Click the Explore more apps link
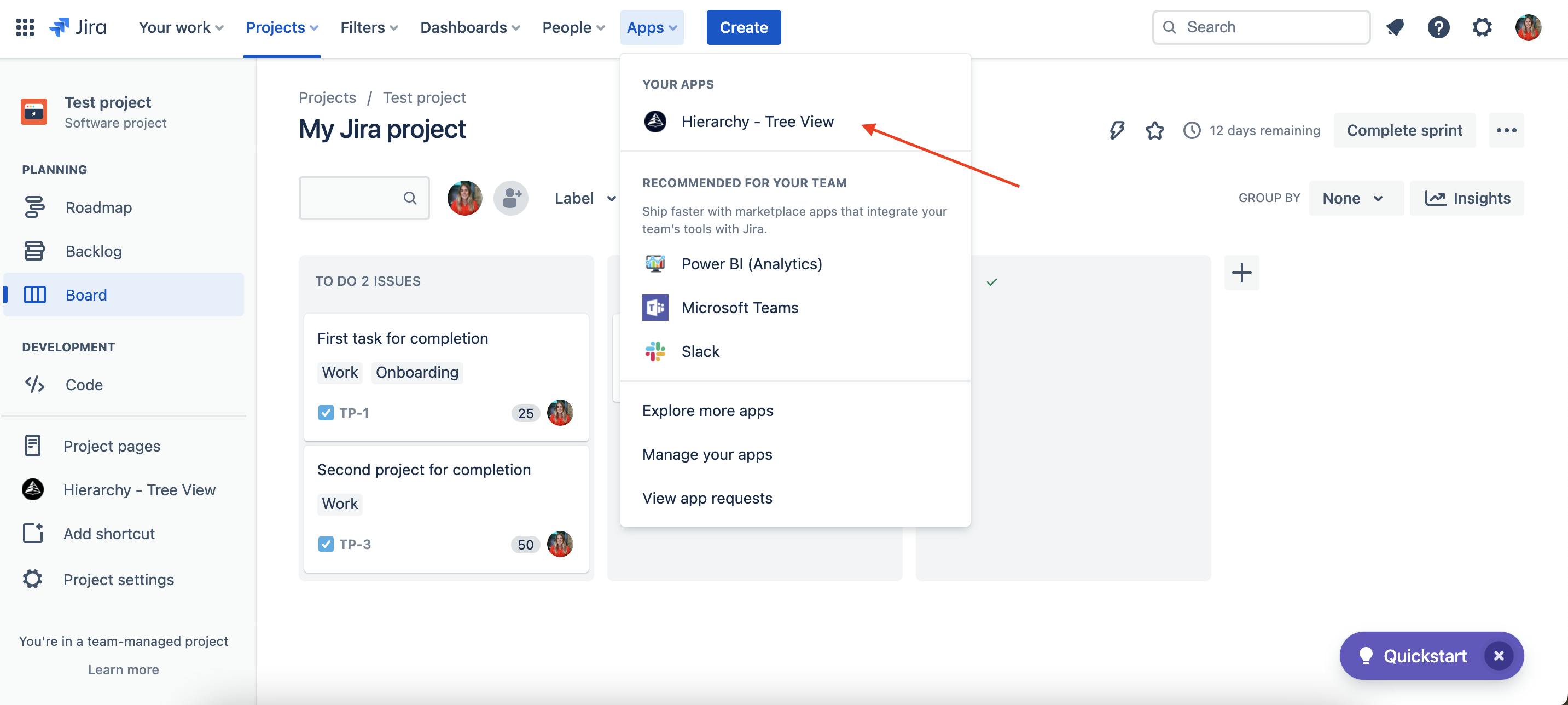The width and height of the screenshot is (1568, 705). click(707, 411)
